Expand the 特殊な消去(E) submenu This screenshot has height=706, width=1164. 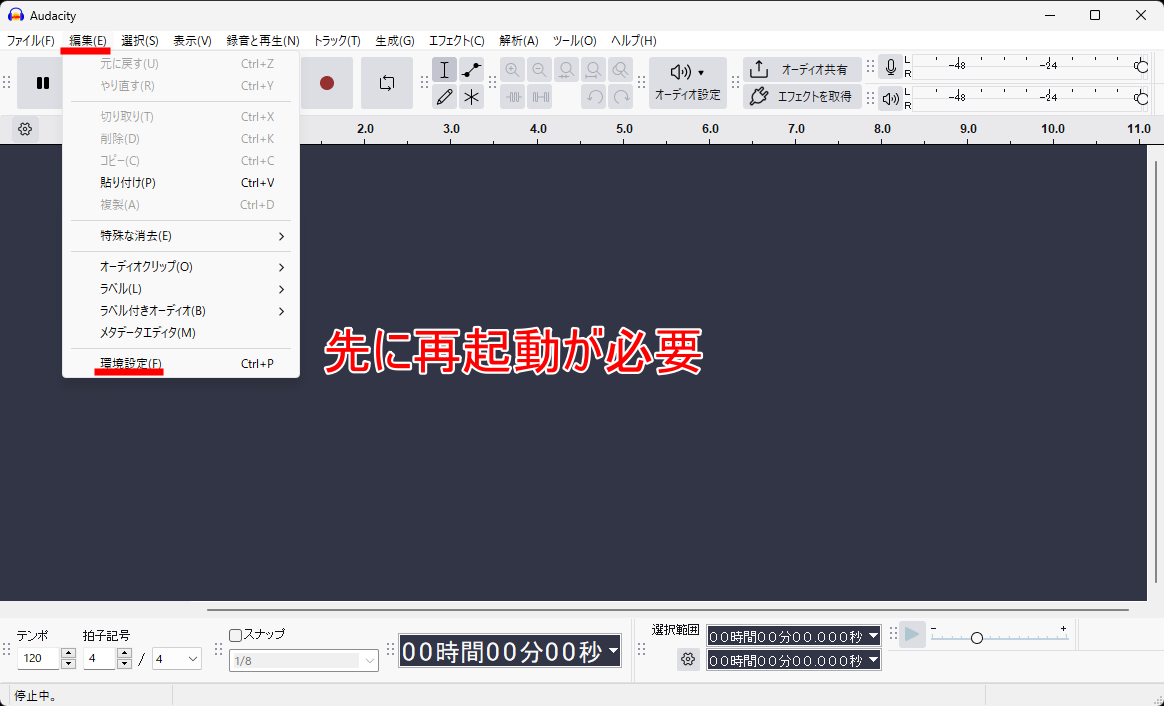[180, 236]
